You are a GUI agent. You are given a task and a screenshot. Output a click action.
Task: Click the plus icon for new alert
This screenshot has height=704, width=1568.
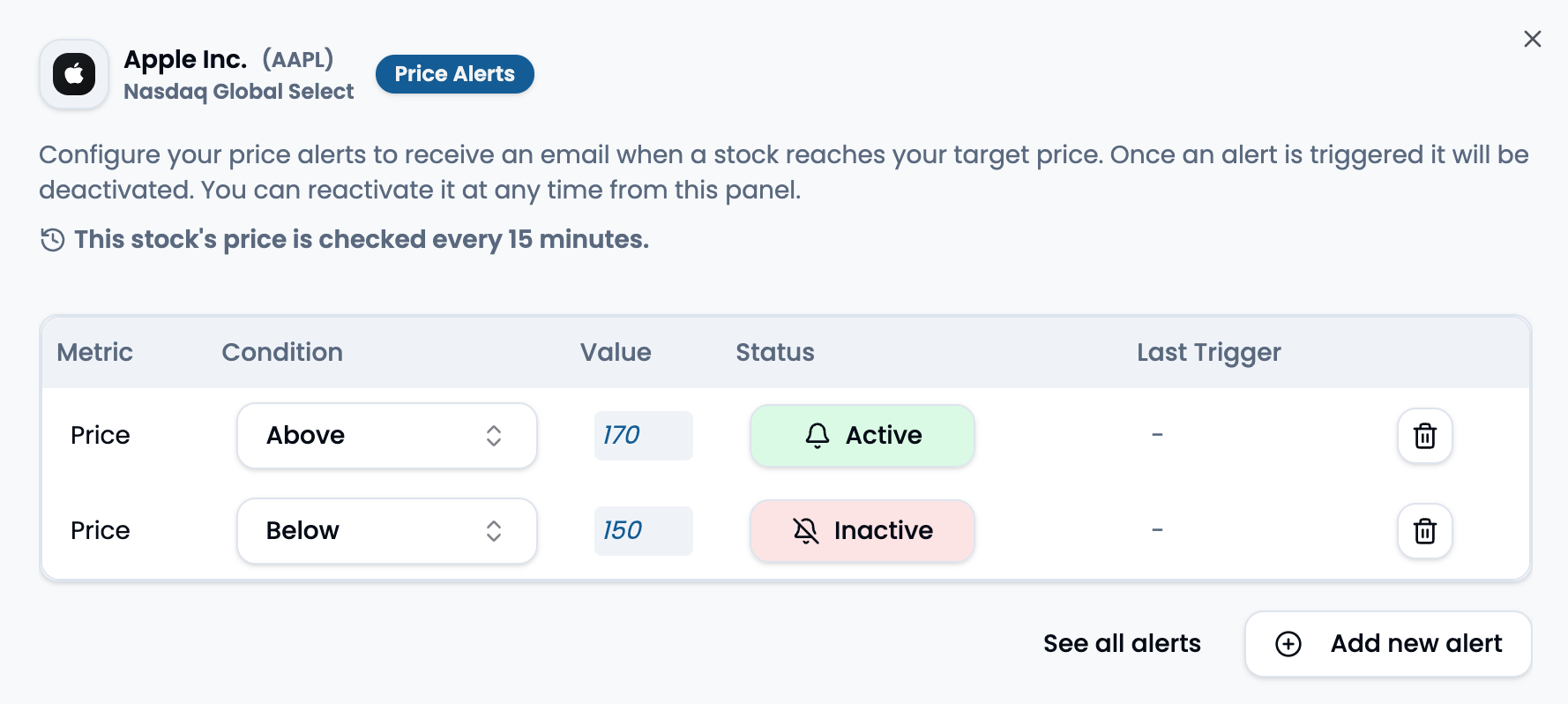click(x=1288, y=644)
